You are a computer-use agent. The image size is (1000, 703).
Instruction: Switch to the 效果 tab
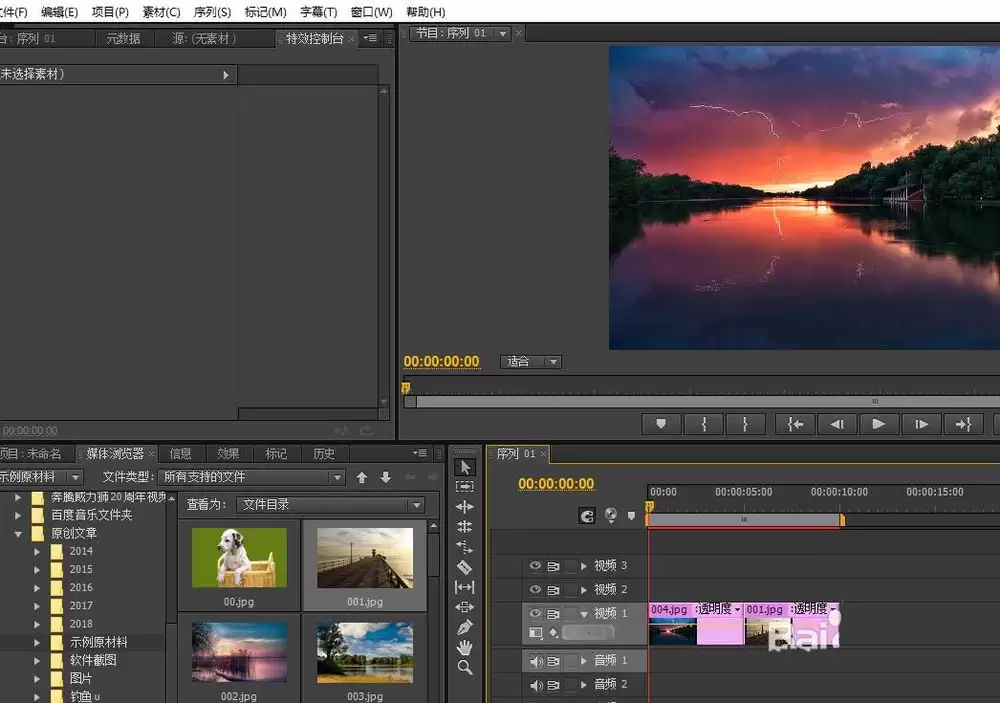coord(228,454)
